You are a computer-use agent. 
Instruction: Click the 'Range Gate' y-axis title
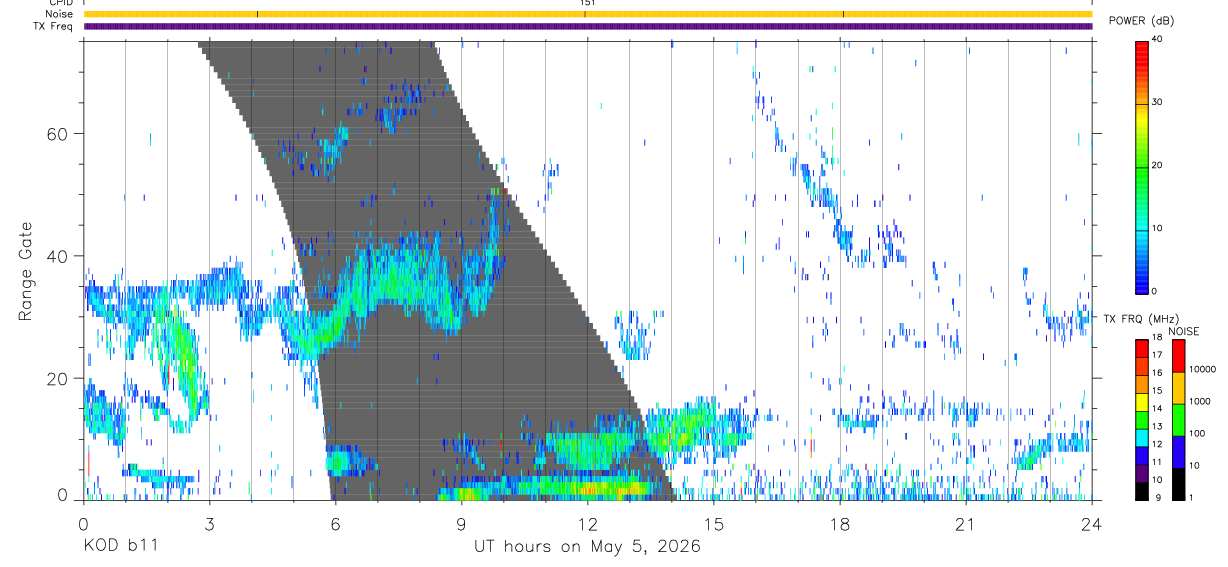[x=26, y=272]
